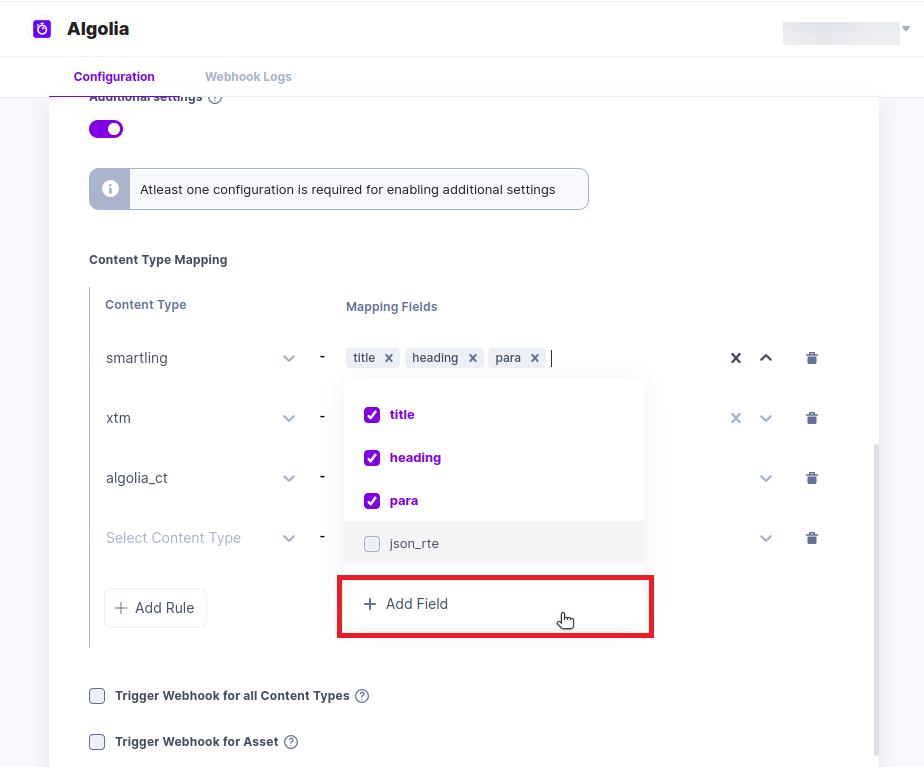Delete the xtm mapping rule
The width and height of the screenshot is (924, 767).
(811, 418)
